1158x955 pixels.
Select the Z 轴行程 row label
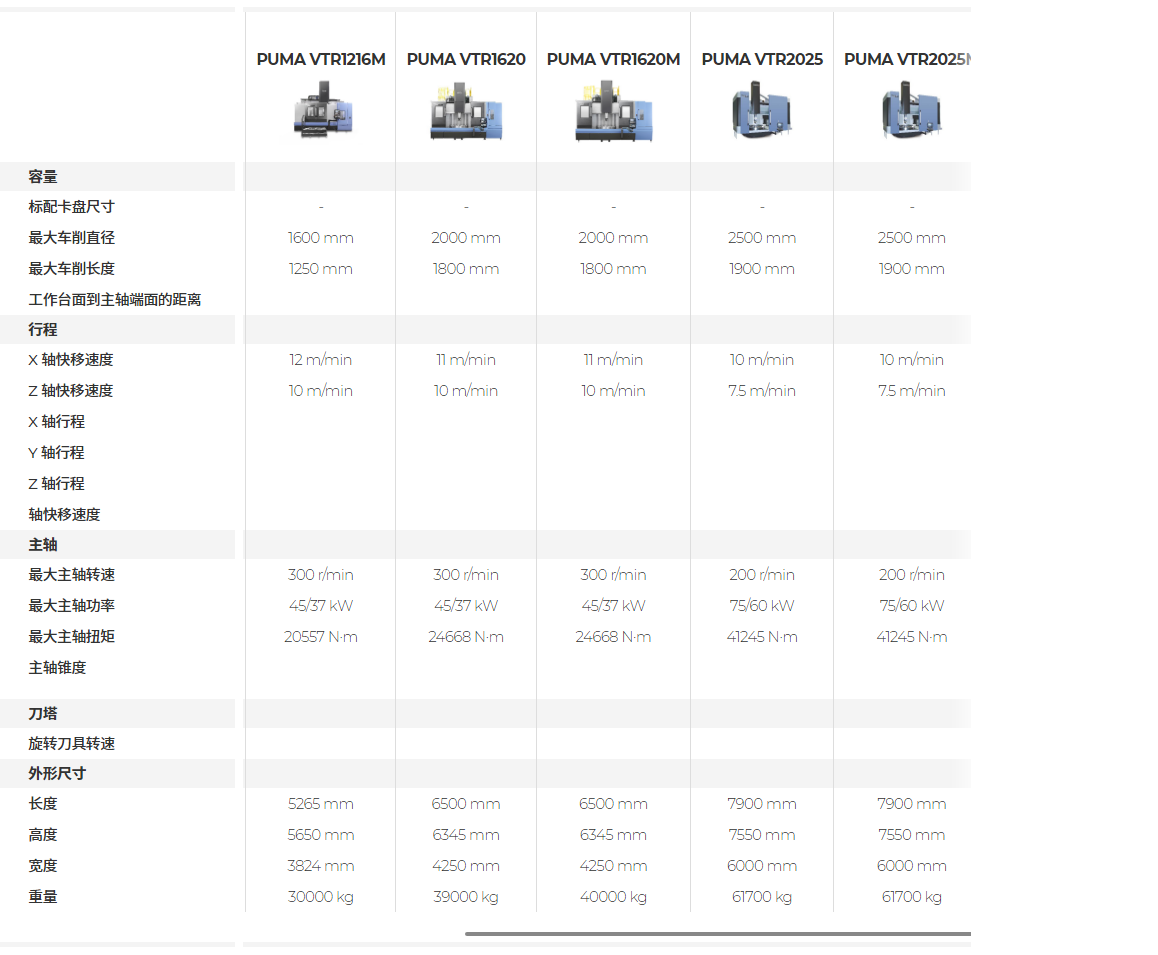pyautogui.click(x=56, y=484)
